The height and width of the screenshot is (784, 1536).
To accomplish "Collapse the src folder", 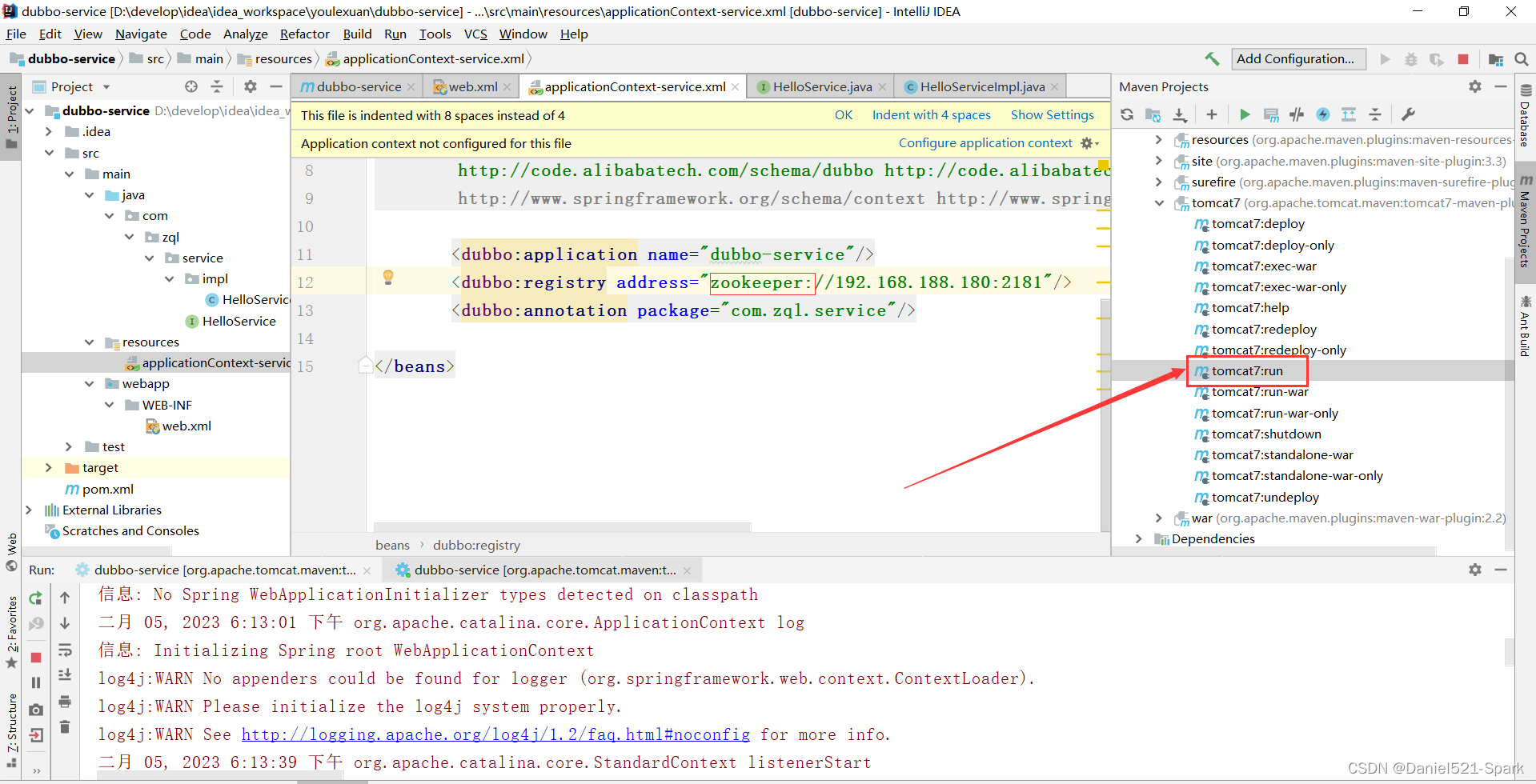I will [x=49, y=153].
